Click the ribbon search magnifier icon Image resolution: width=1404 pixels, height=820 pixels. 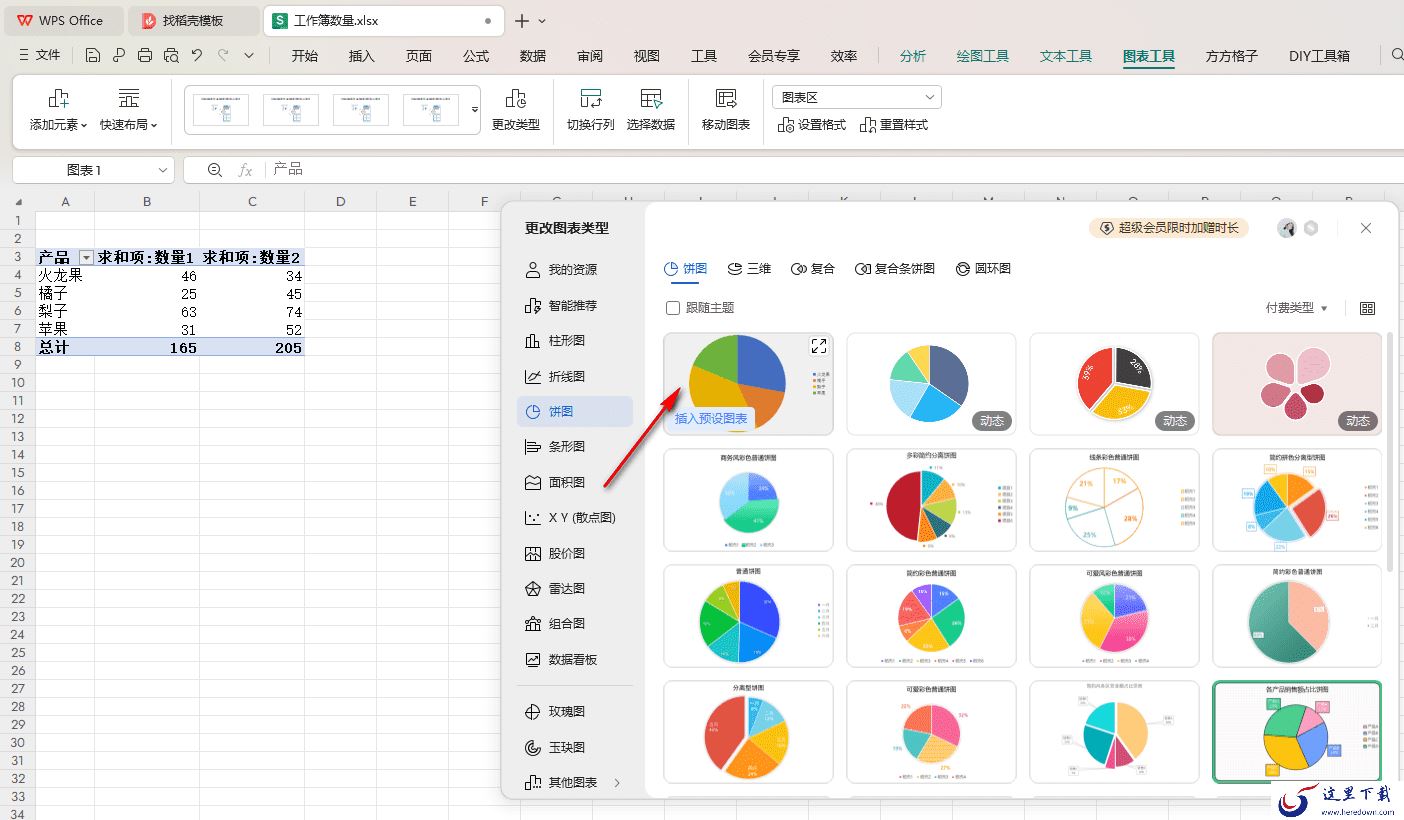pyautogui.click(x=1397, y=55)
